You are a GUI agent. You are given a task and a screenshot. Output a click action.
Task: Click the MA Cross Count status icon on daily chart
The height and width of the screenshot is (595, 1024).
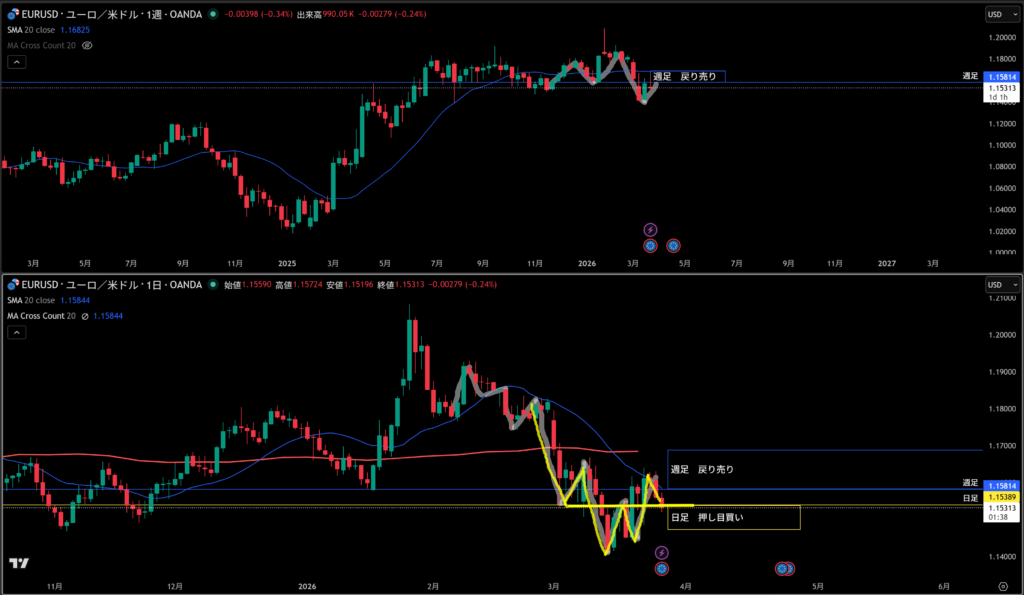click(84, 315)
